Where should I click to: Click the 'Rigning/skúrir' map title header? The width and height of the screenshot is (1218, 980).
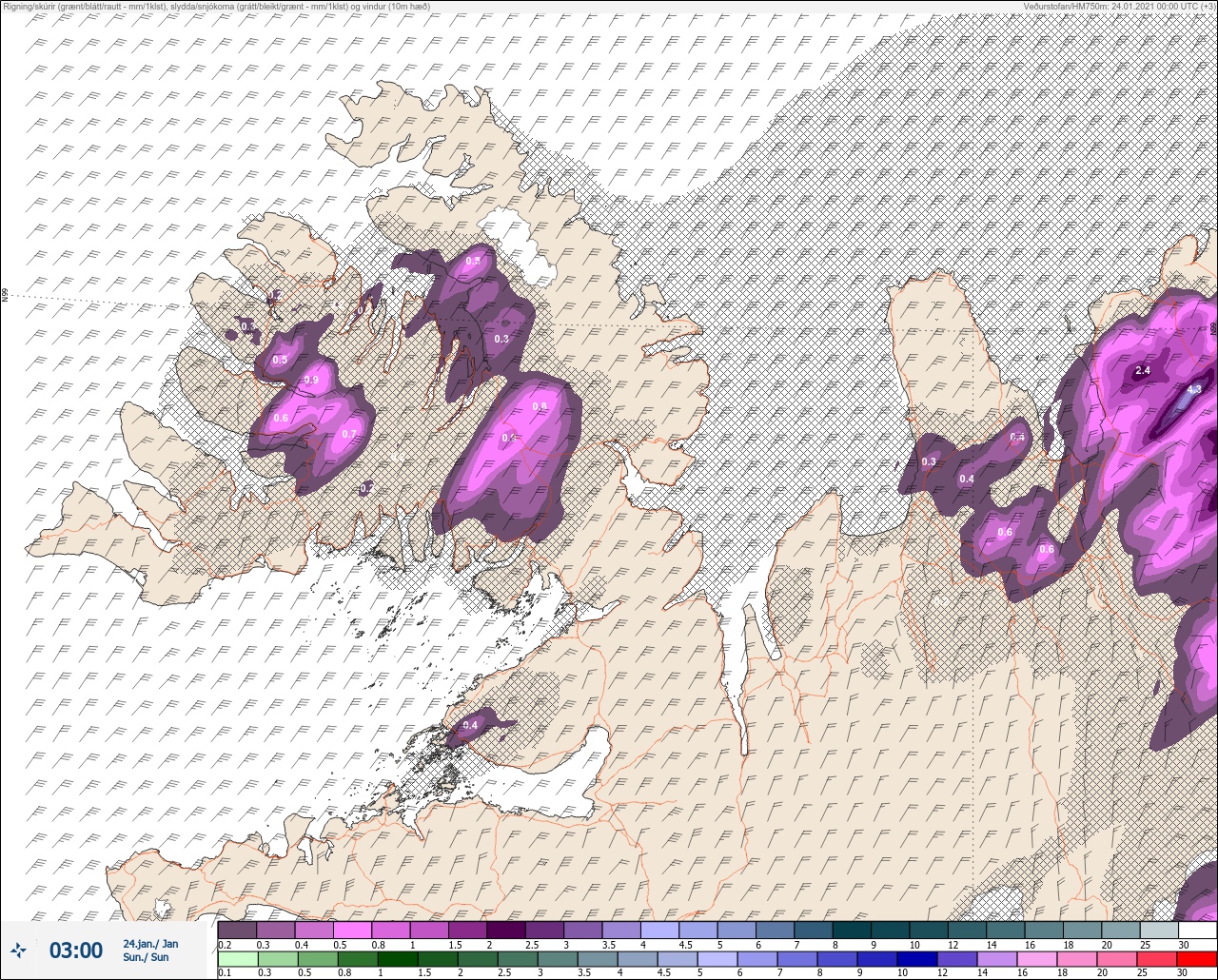pyautogui.click(x=216, y=6)
